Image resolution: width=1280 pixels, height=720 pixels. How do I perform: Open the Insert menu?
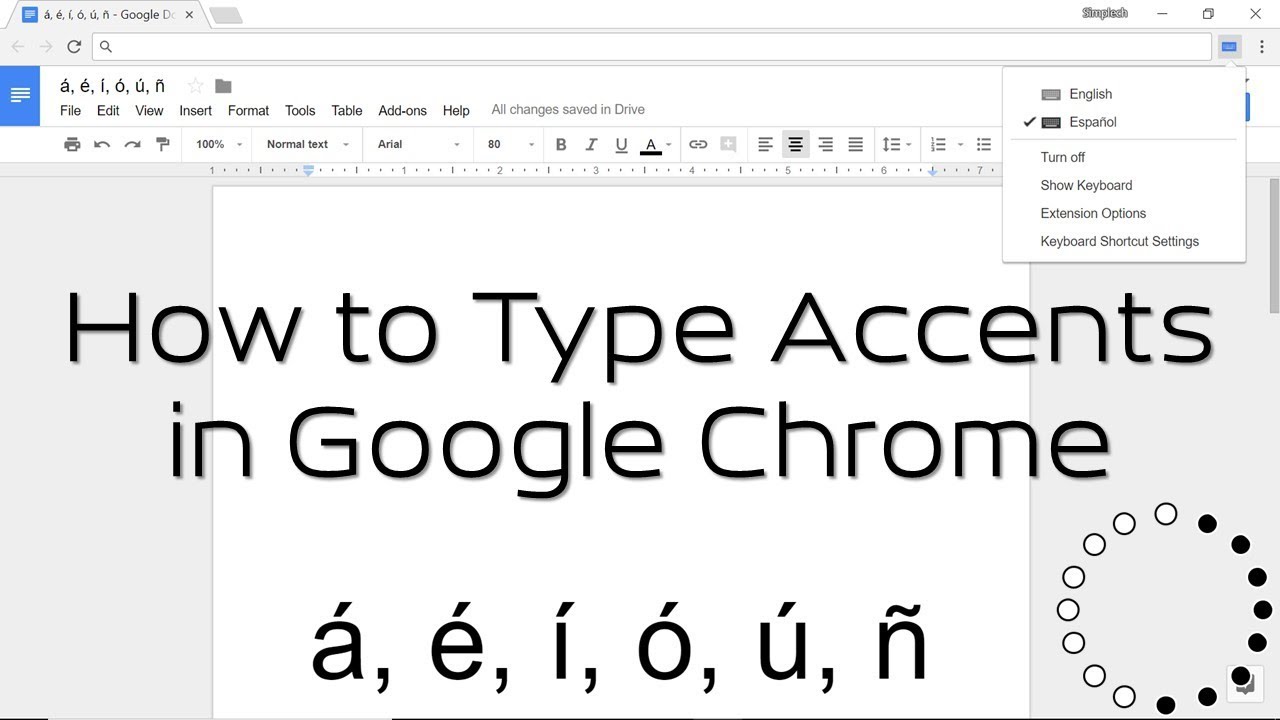click(196, 110)
